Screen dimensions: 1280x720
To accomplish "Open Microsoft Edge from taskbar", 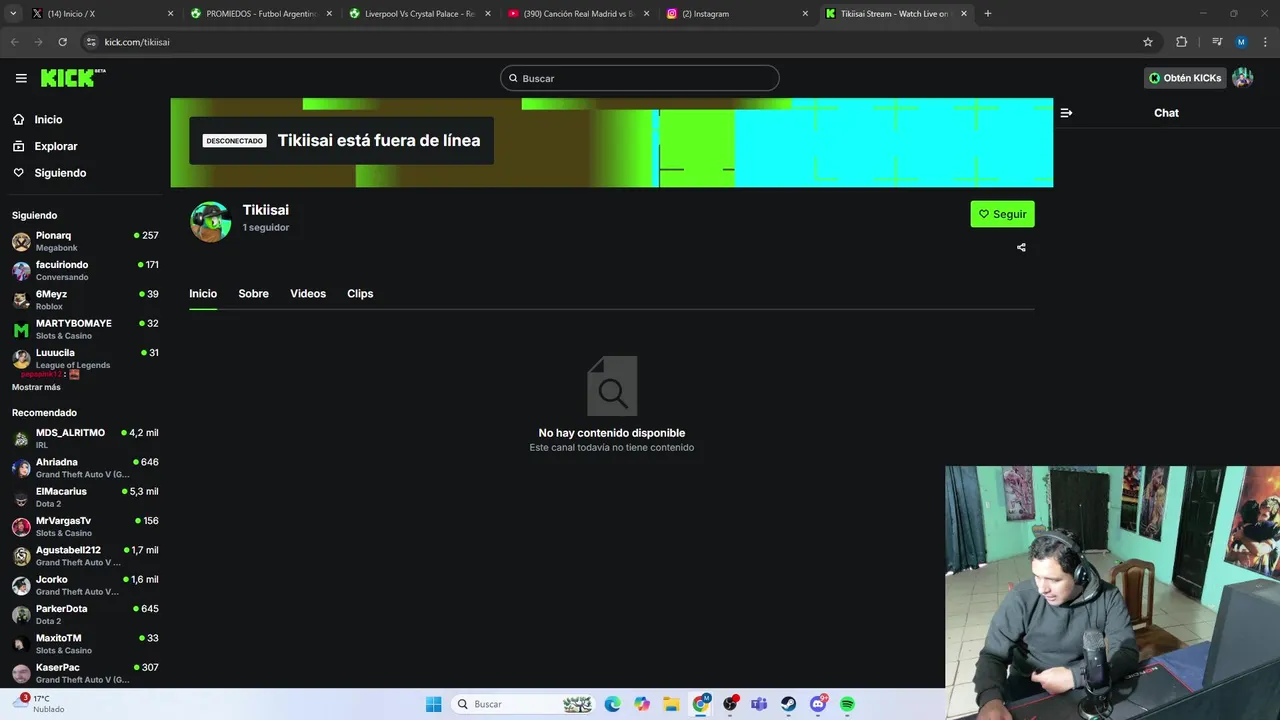I will (x=612, y=704).
